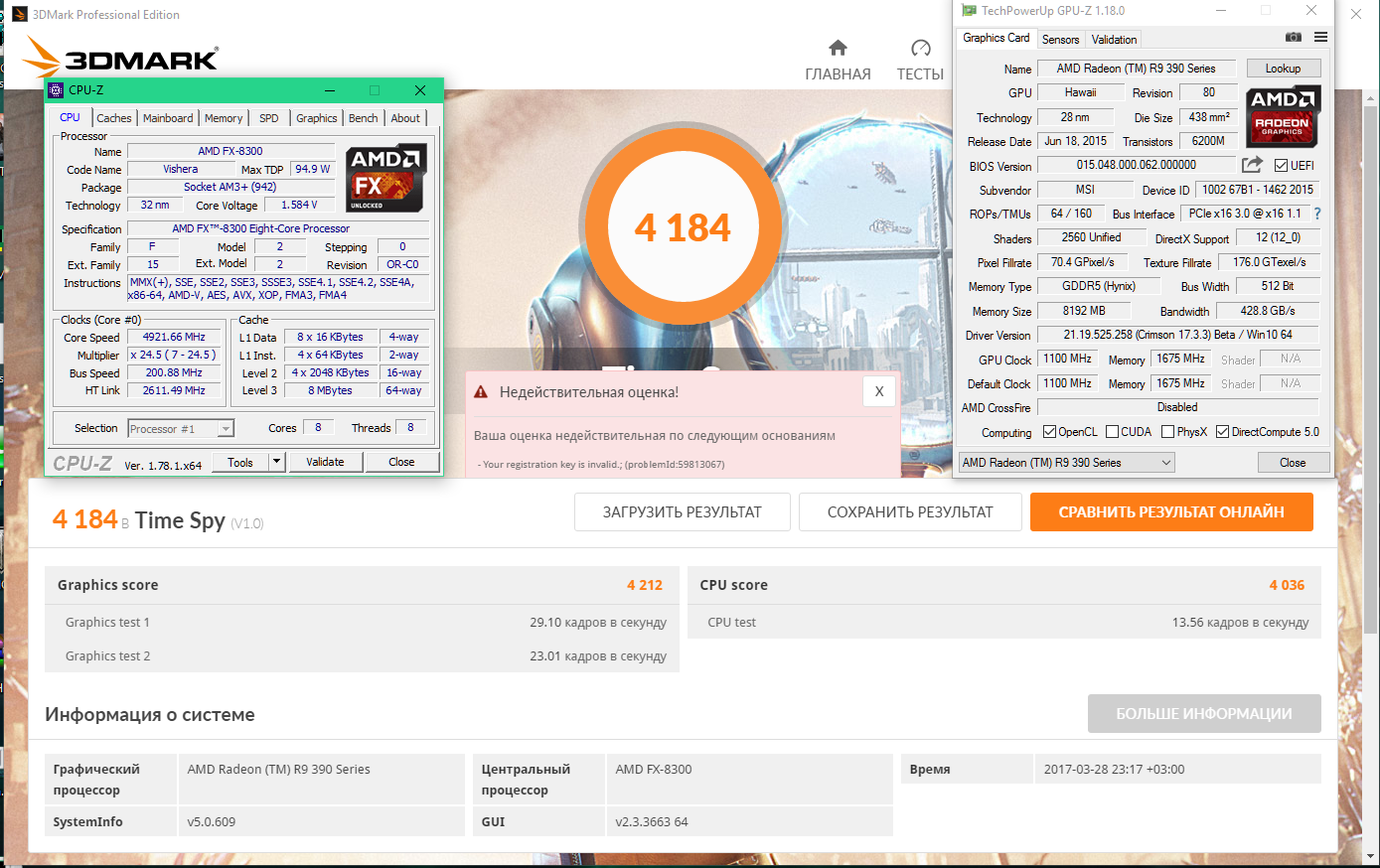Click the GPU-Z title bar icon
The image size is (1380, 868).
[969, 11]
